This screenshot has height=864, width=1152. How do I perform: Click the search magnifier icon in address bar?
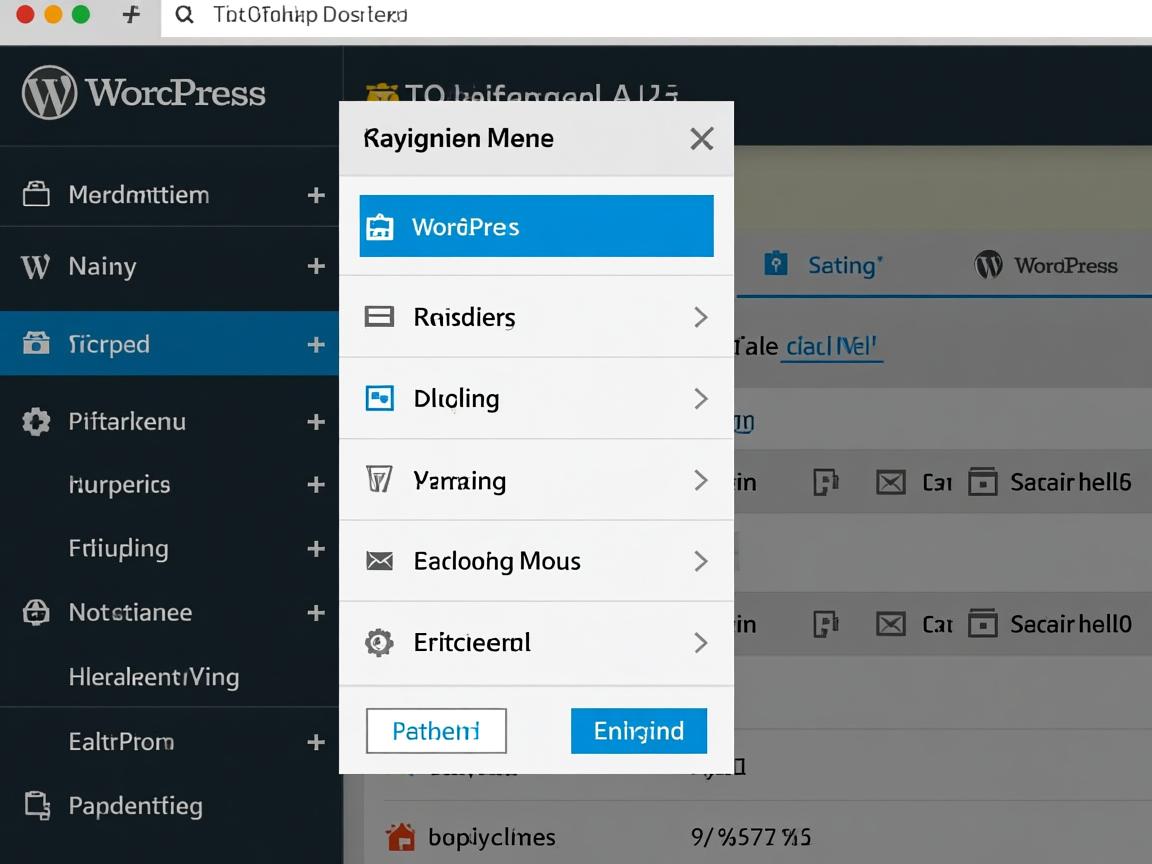click(184, 15)
